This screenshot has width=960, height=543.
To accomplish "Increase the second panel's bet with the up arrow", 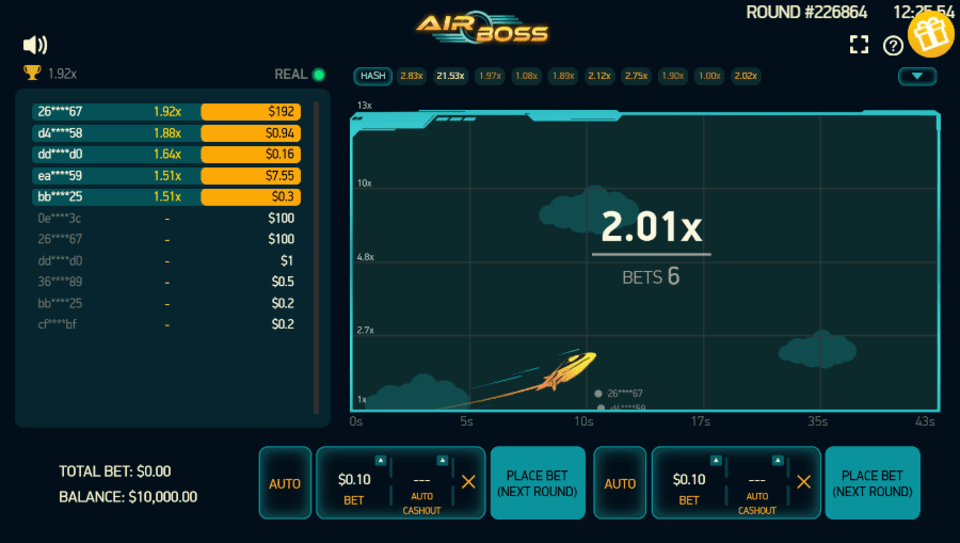I will click(715, 460).
